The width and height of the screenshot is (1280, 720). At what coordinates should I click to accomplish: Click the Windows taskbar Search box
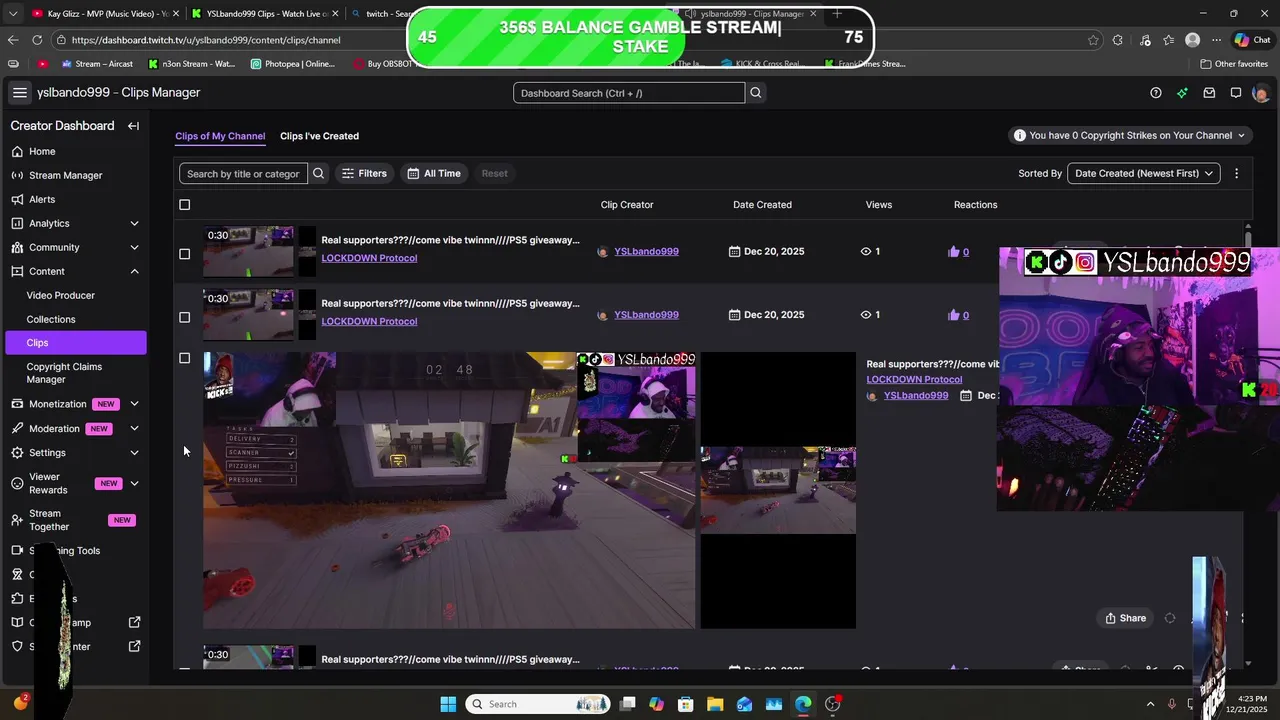(539, 704)
